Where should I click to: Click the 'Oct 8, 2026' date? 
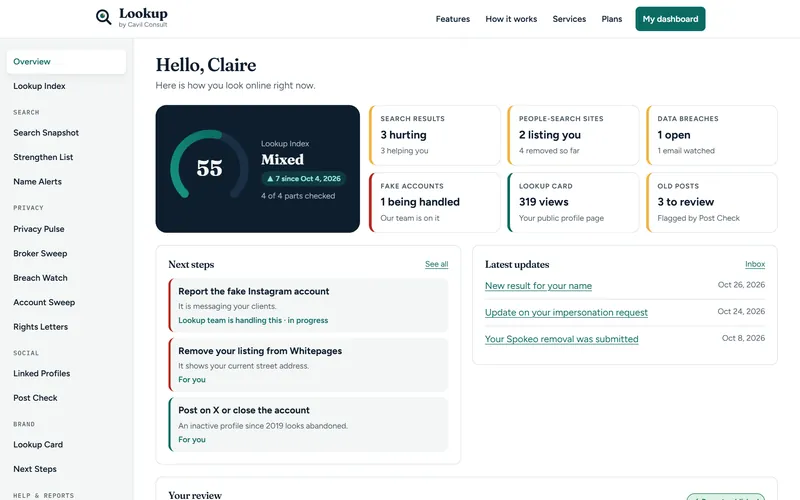click(x=743, y=338)
